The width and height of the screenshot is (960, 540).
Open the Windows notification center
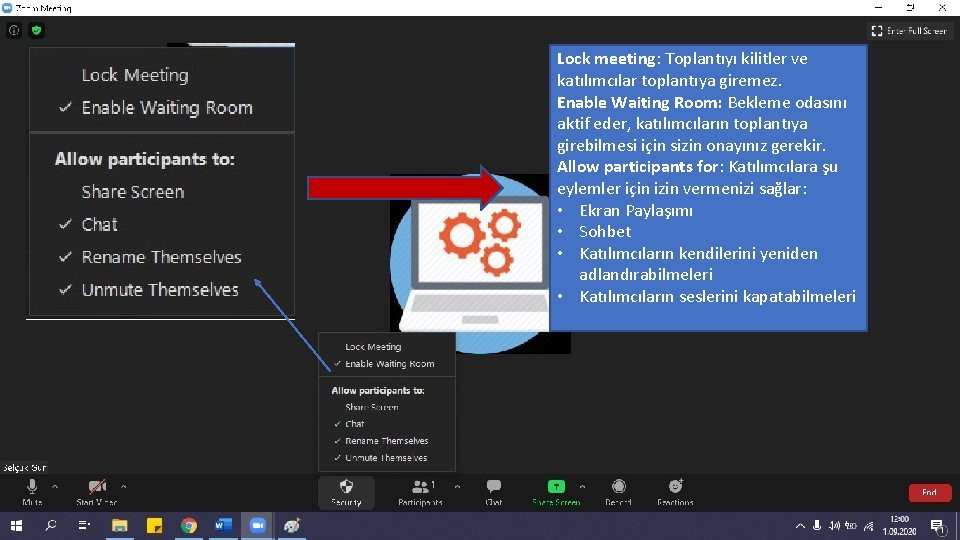click(x=937, y=526)
